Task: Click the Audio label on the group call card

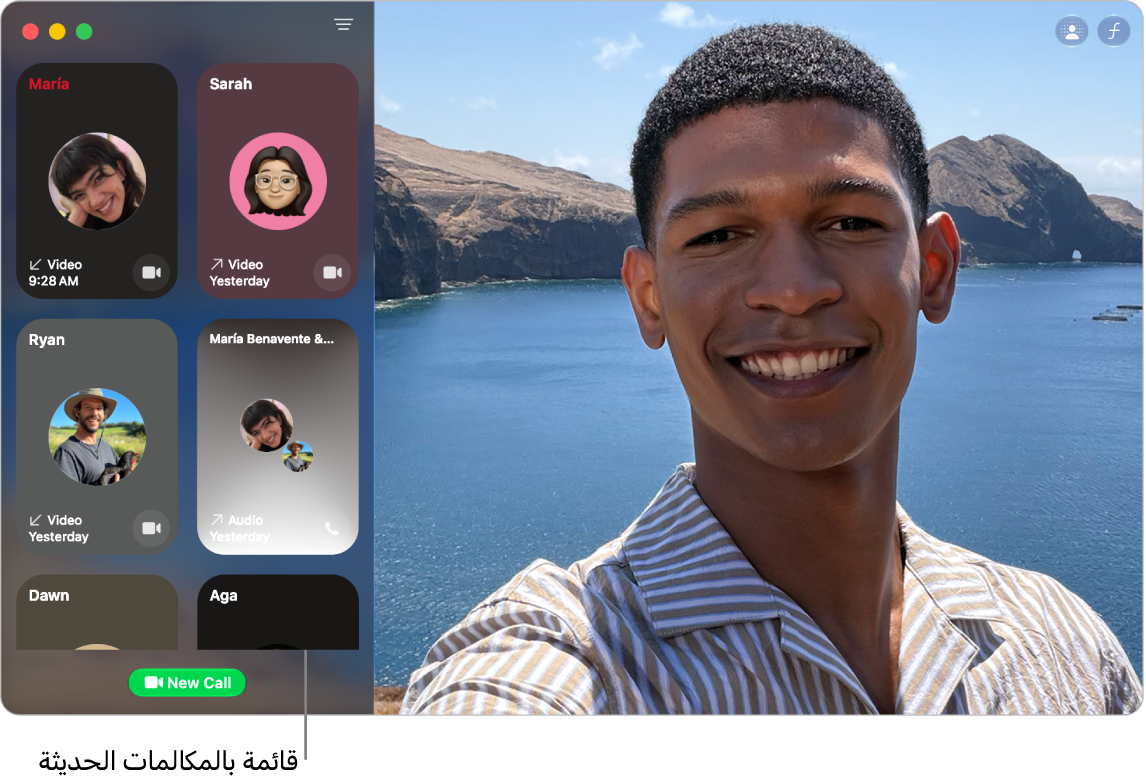Action: tap(246, 520)
